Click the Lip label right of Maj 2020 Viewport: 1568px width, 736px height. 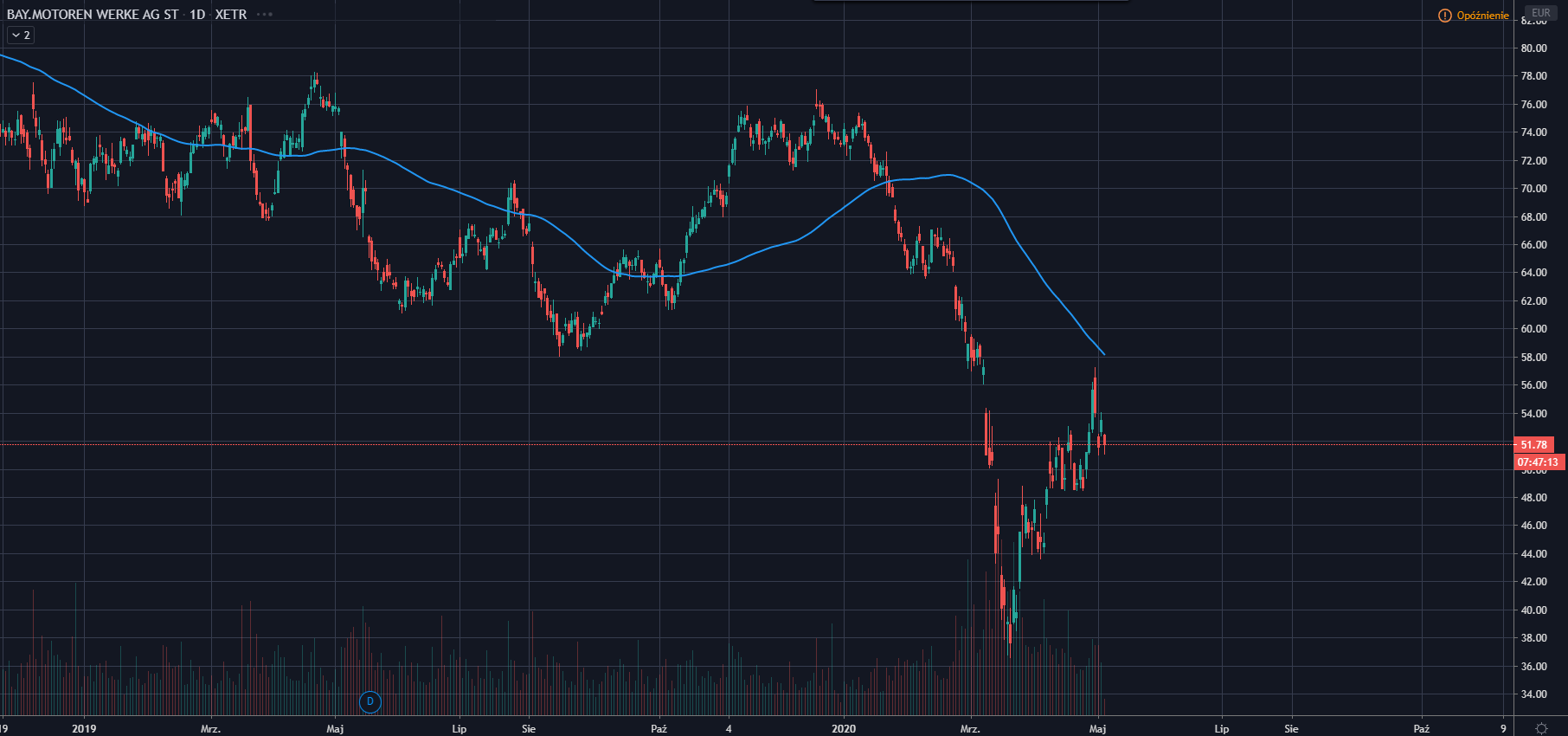(x=1221, y=728)
